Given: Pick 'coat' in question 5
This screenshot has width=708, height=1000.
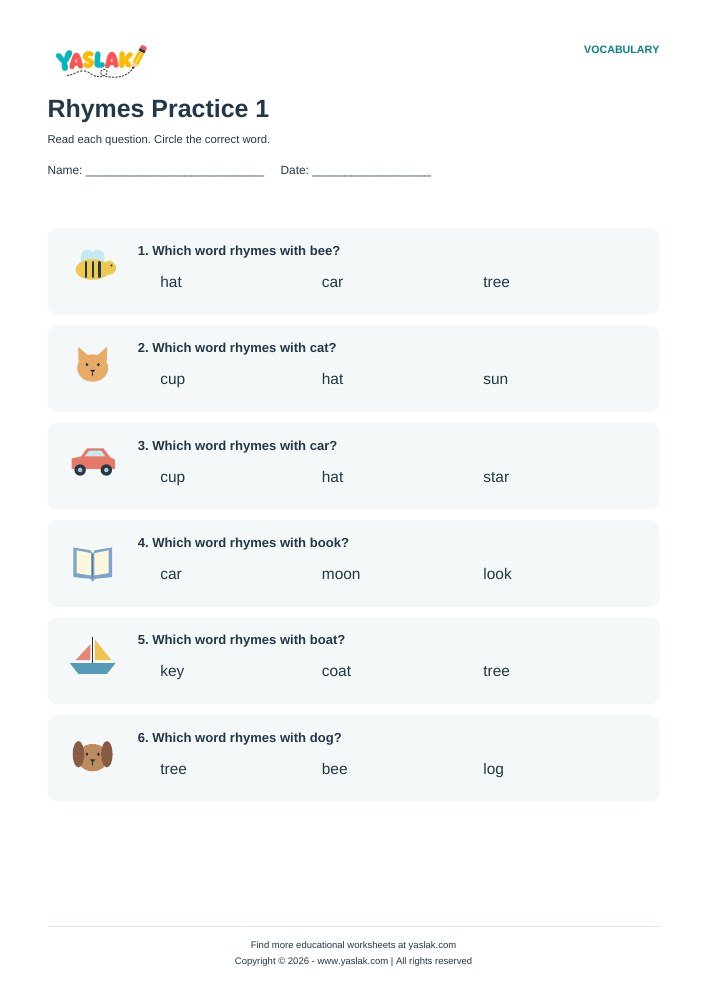Looking at the screenshot, I should [336, 671].
